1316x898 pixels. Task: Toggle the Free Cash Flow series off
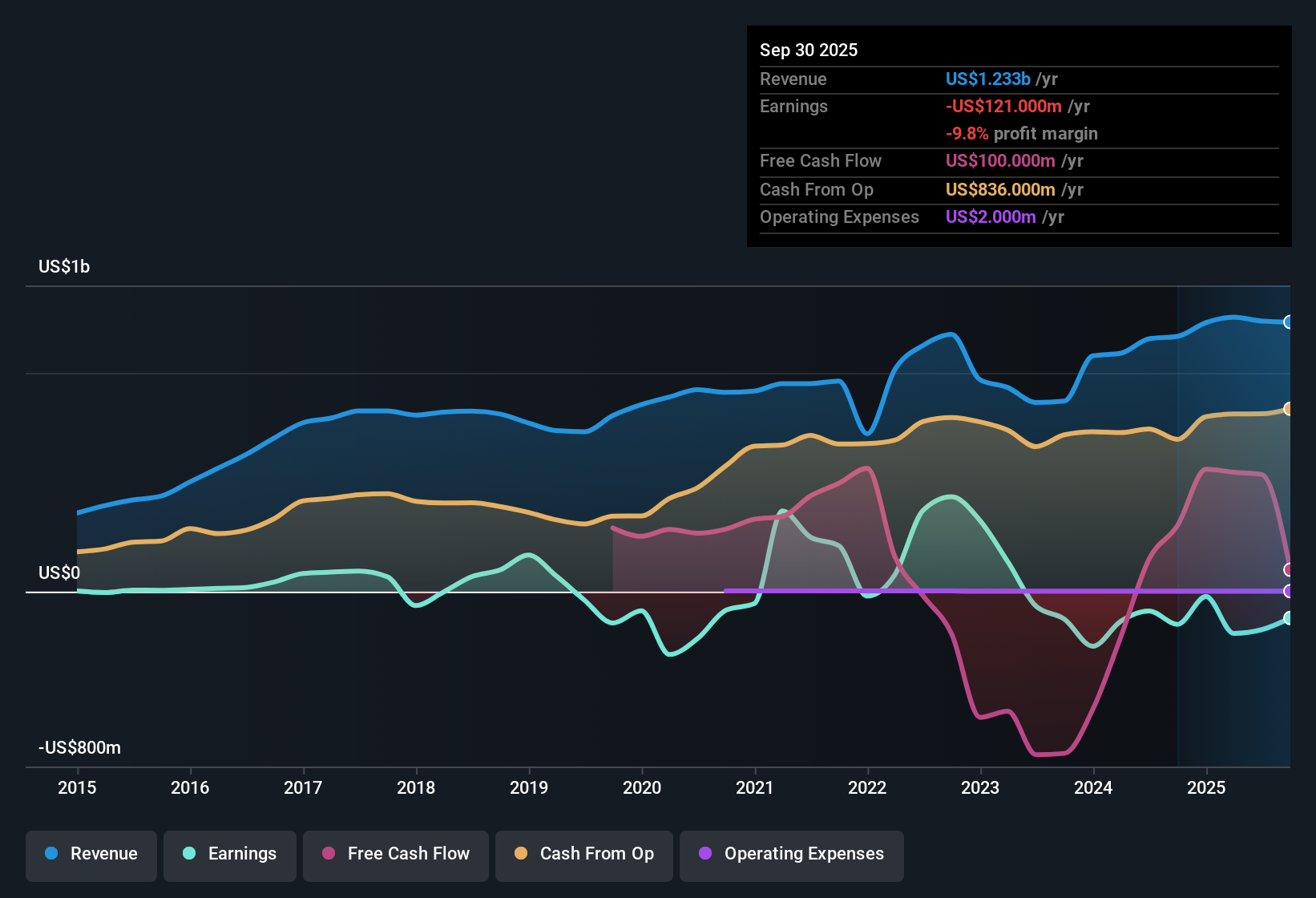[395, 854]
